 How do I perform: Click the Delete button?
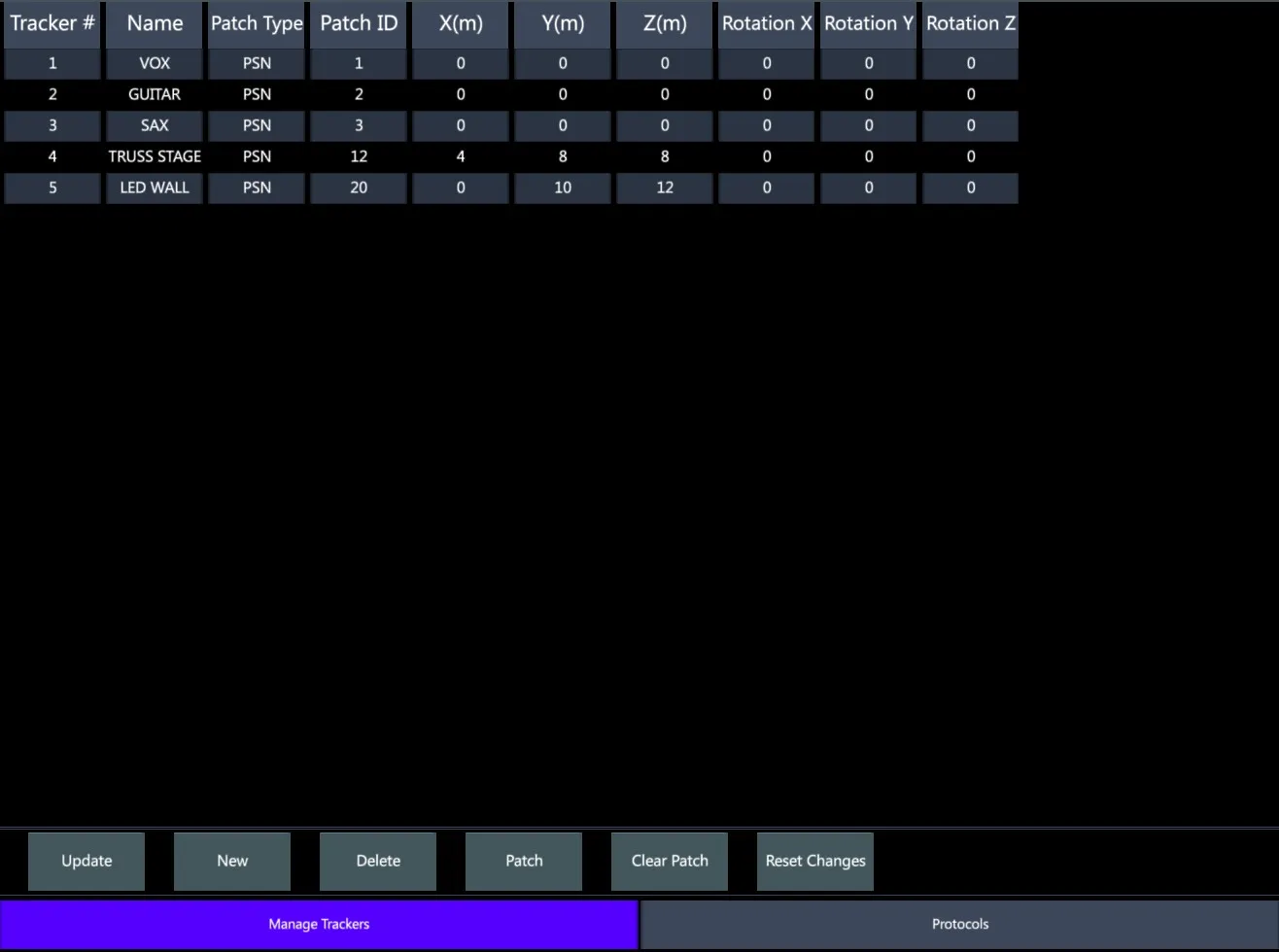pyautogui.click(x=378, y=861)
